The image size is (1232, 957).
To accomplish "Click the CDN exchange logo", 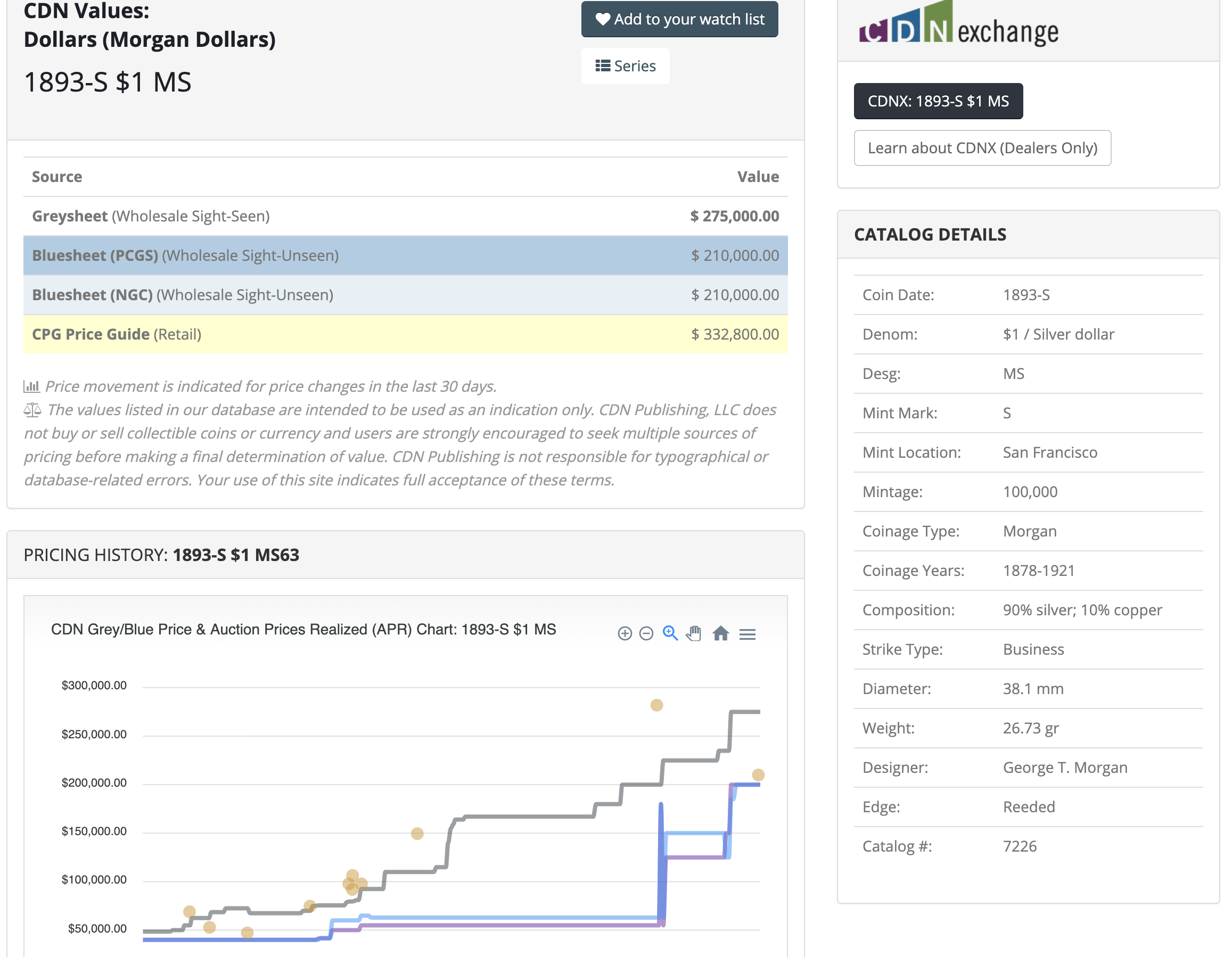I will (958, 23).
